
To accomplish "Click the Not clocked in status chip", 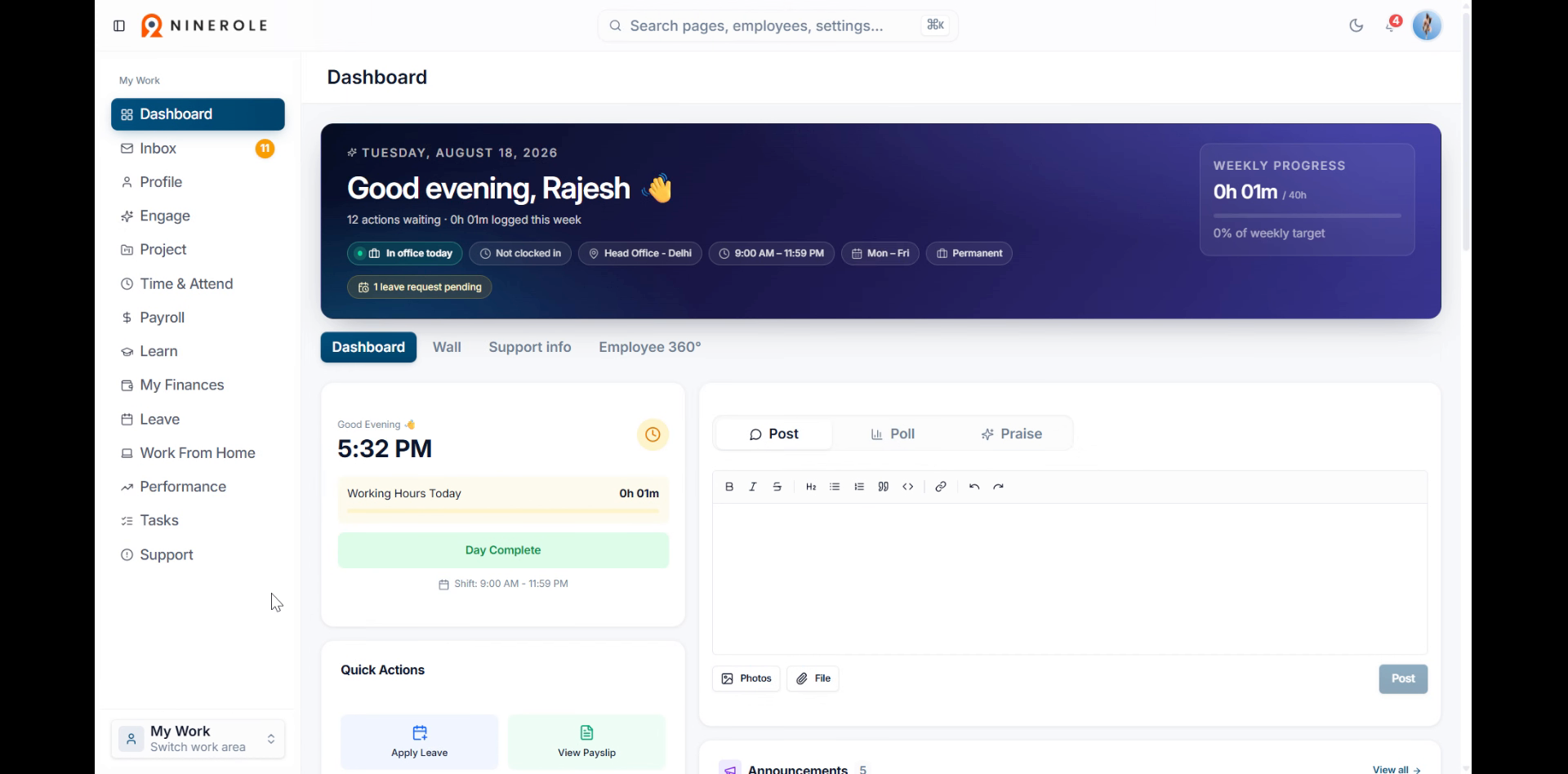I will tap(520, 254).
